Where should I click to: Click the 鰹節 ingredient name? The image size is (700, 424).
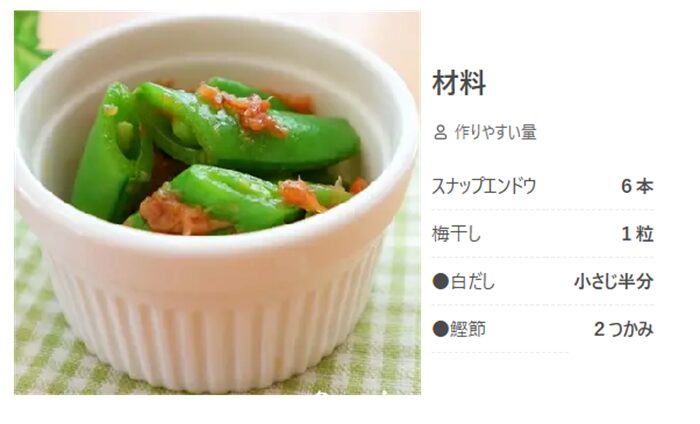coord(468,329)
